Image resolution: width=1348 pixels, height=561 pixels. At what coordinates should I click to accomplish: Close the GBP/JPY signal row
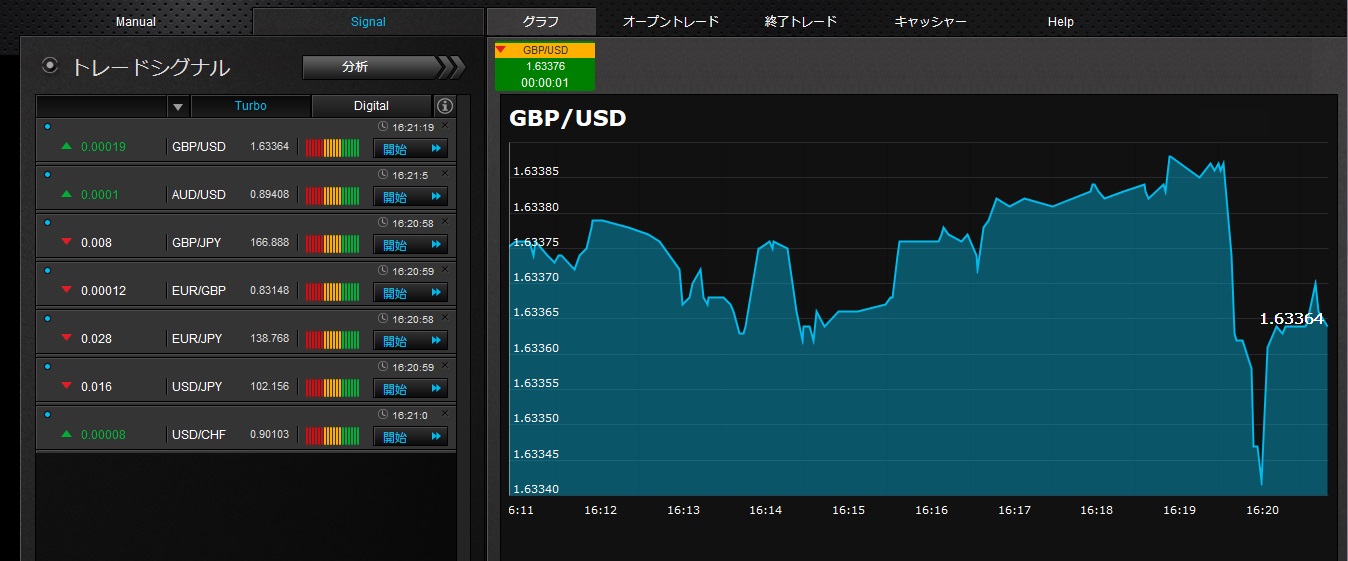click(445, 221)
